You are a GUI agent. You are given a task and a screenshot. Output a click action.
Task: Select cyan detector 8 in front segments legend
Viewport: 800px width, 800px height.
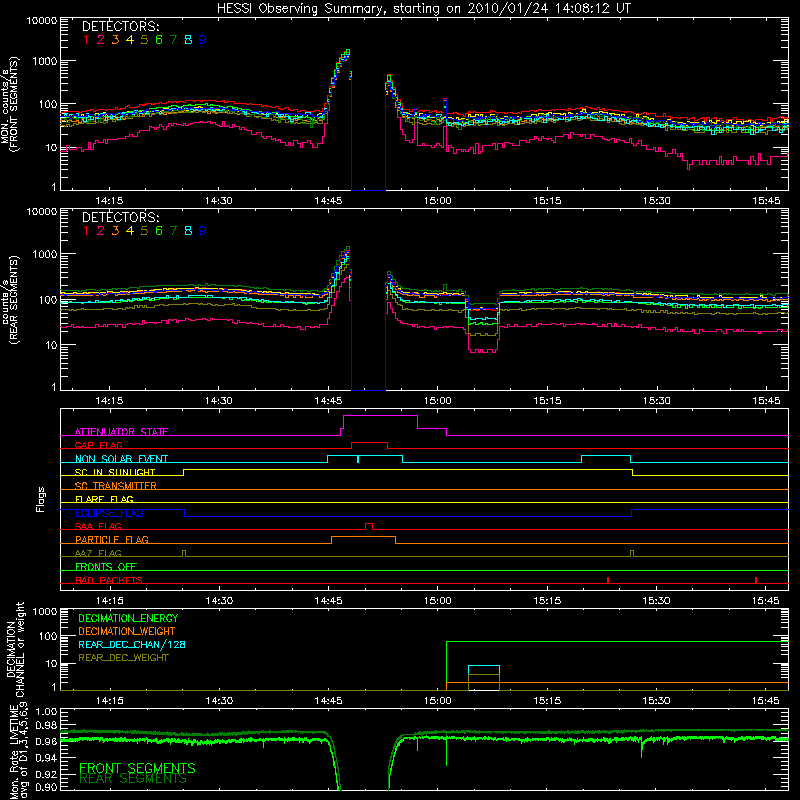188,40
